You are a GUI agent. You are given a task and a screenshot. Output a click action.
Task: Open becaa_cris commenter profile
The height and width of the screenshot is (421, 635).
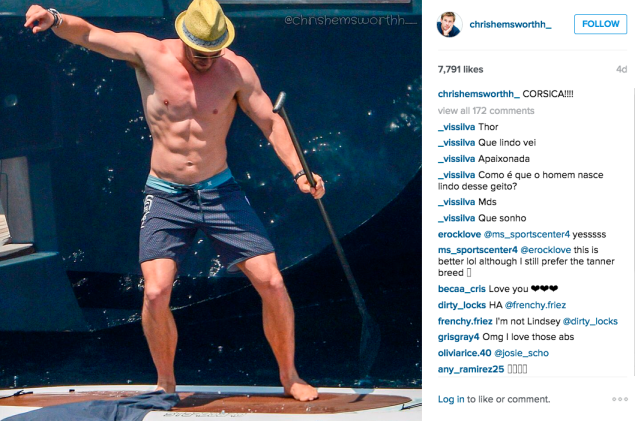pos(462,289)
